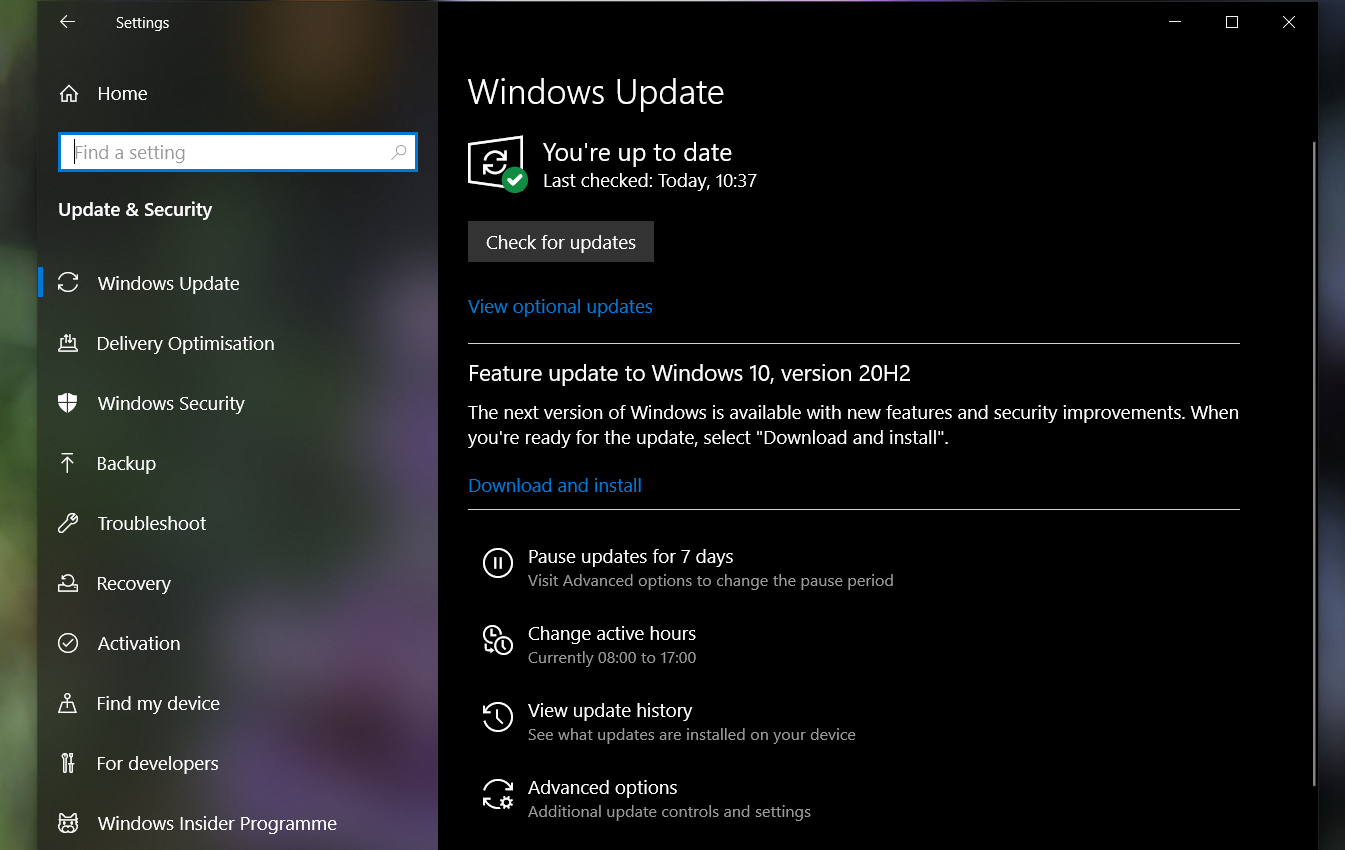
Task: Click the Activation checkmark circle icon
Action: pyautogui.click(x=68, y=643)
